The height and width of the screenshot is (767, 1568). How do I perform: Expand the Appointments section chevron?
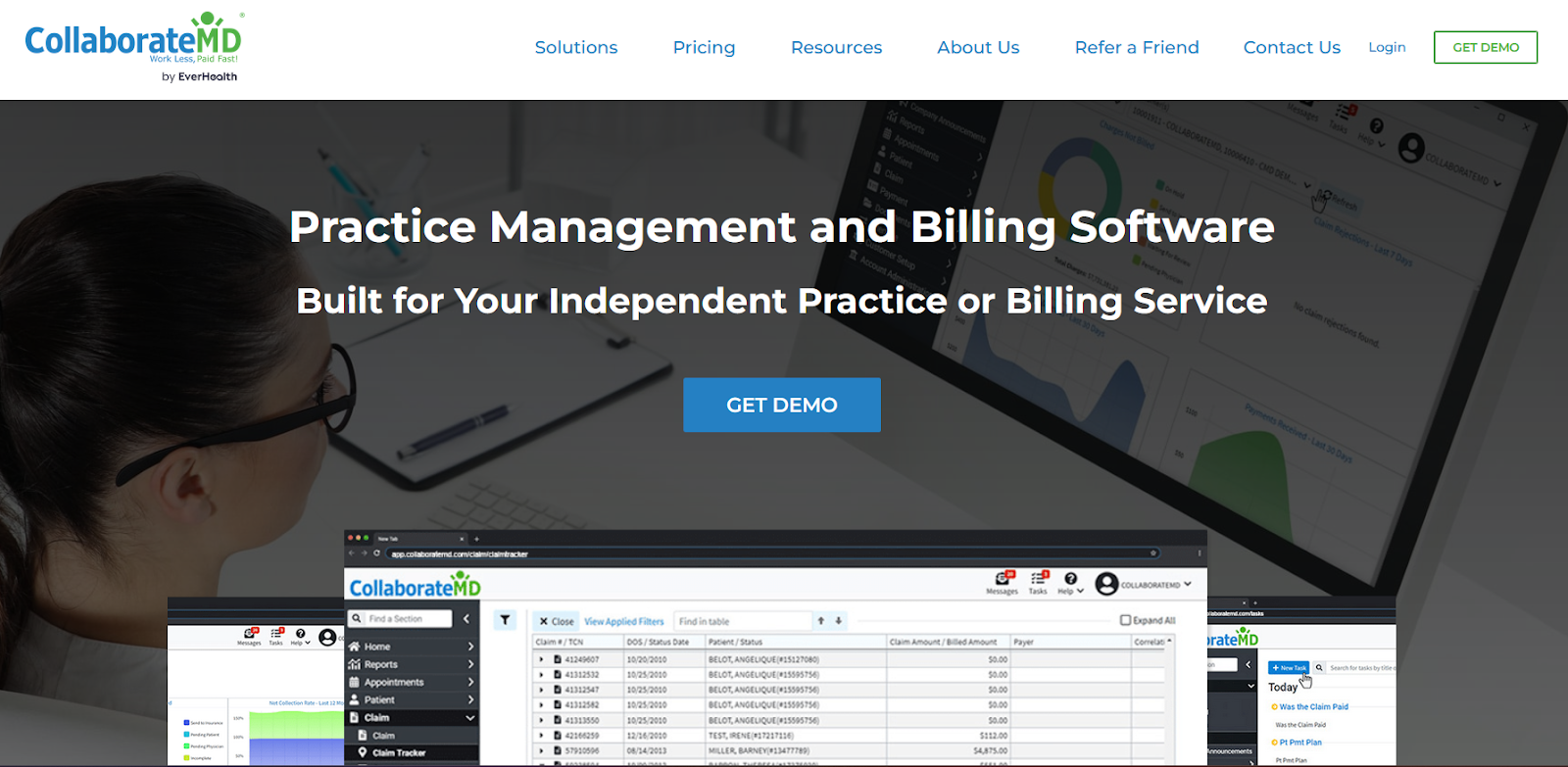click(470, 682)
